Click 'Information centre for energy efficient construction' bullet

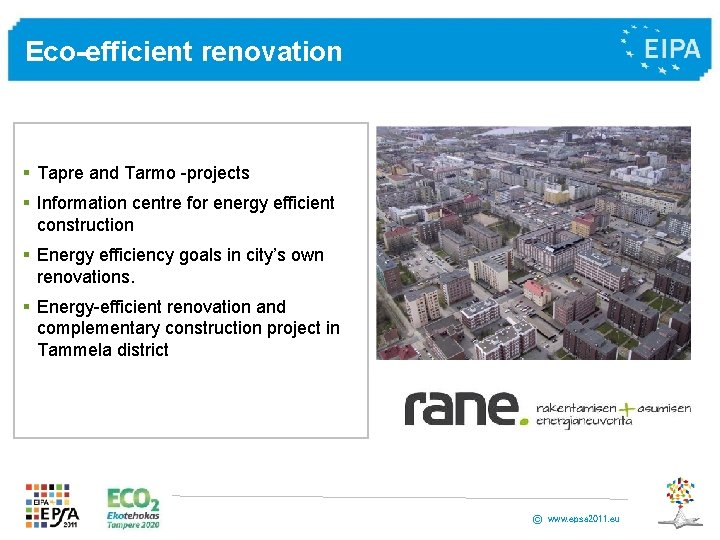(x=186, y=214)
